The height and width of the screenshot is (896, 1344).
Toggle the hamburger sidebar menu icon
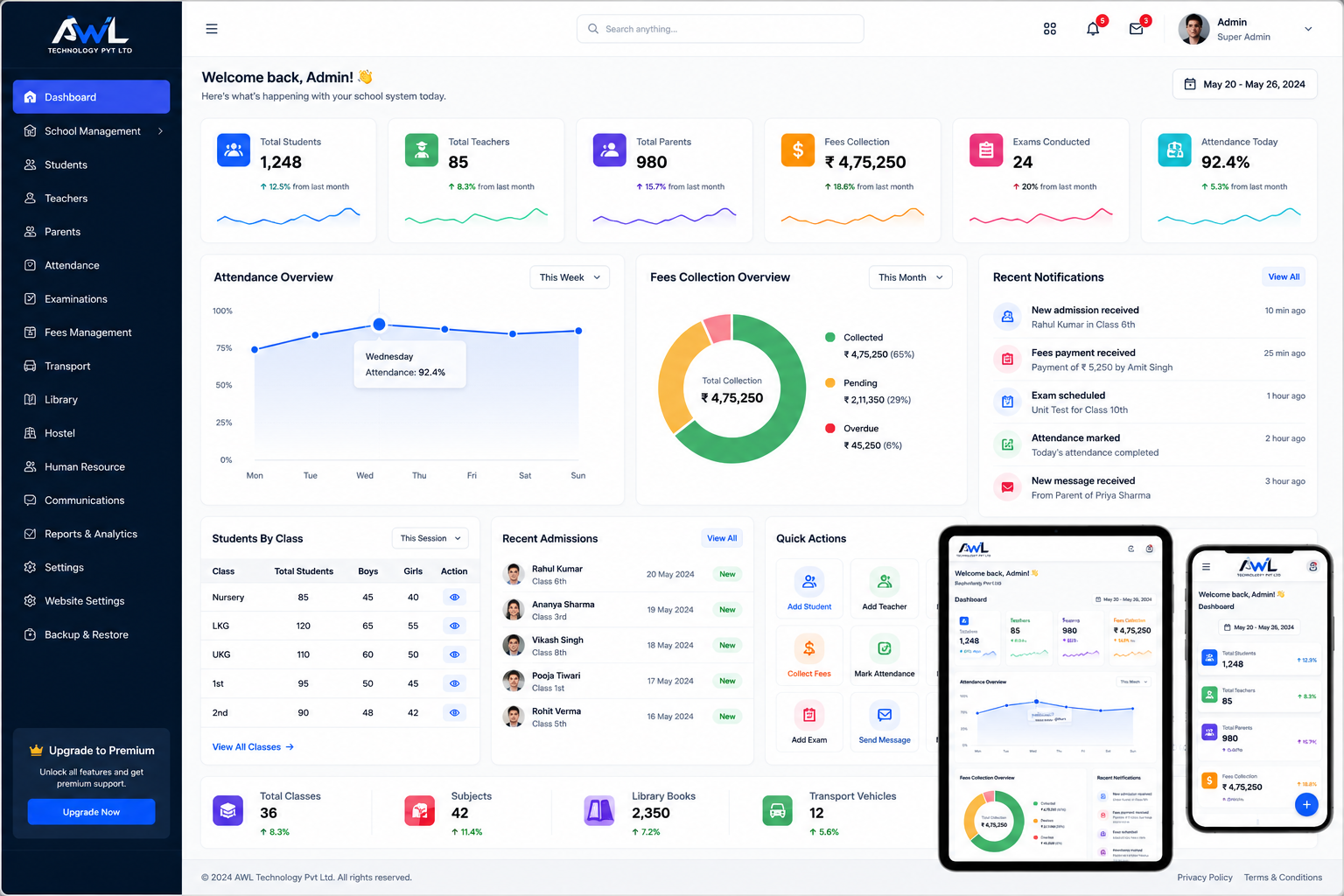212,29
